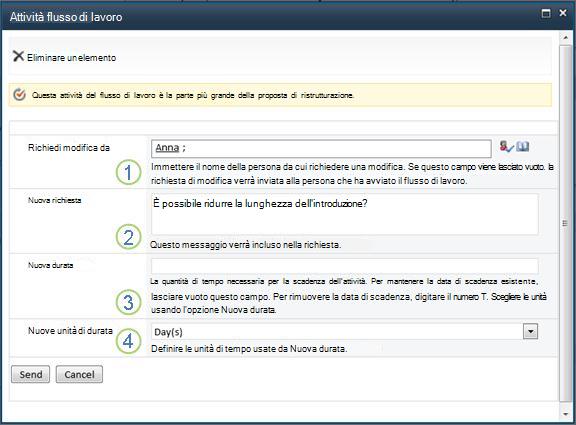Click the dialog title 'Attività flusso di lavoro'

(66, 17)
